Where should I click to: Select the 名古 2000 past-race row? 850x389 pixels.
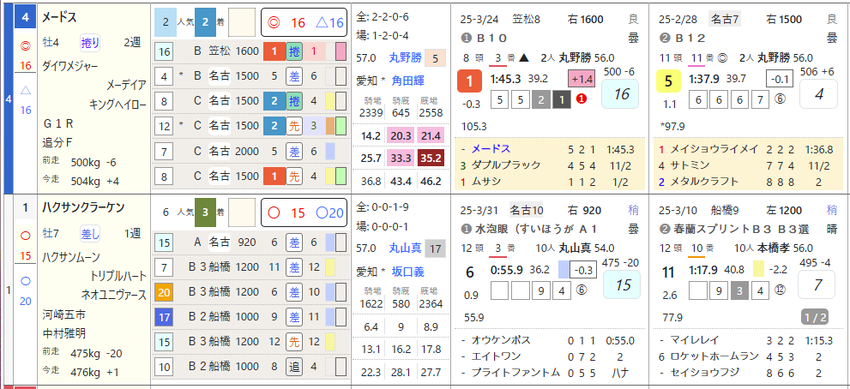tap(250, 151)
